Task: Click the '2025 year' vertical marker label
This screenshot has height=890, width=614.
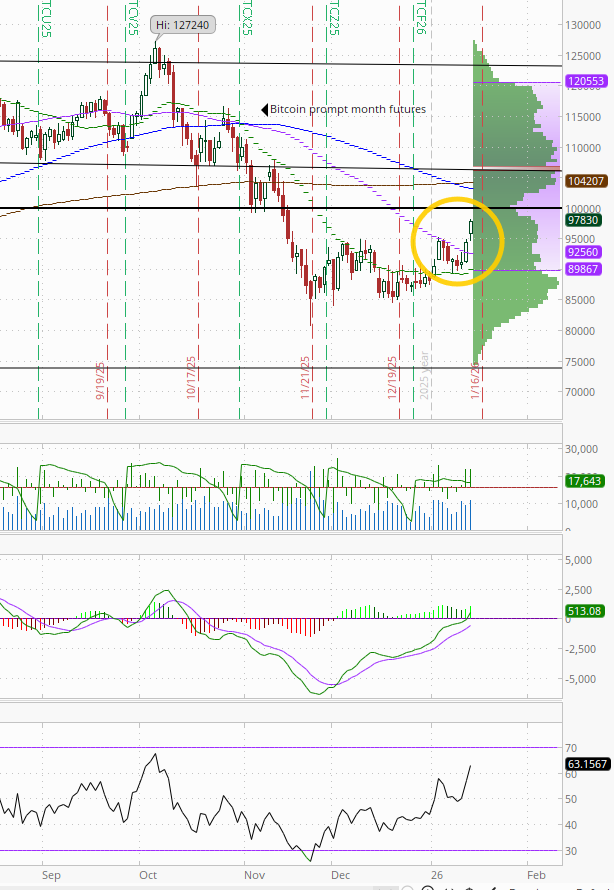Action: (x=424, y=375)
